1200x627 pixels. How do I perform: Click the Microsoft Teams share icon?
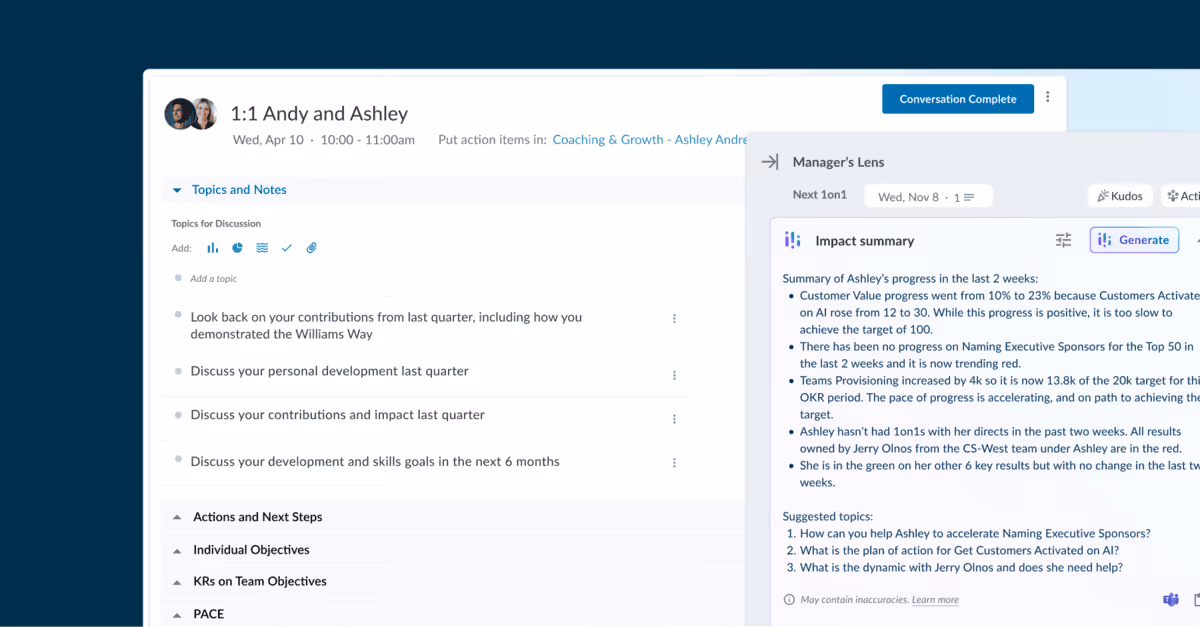pos(1170,600)
